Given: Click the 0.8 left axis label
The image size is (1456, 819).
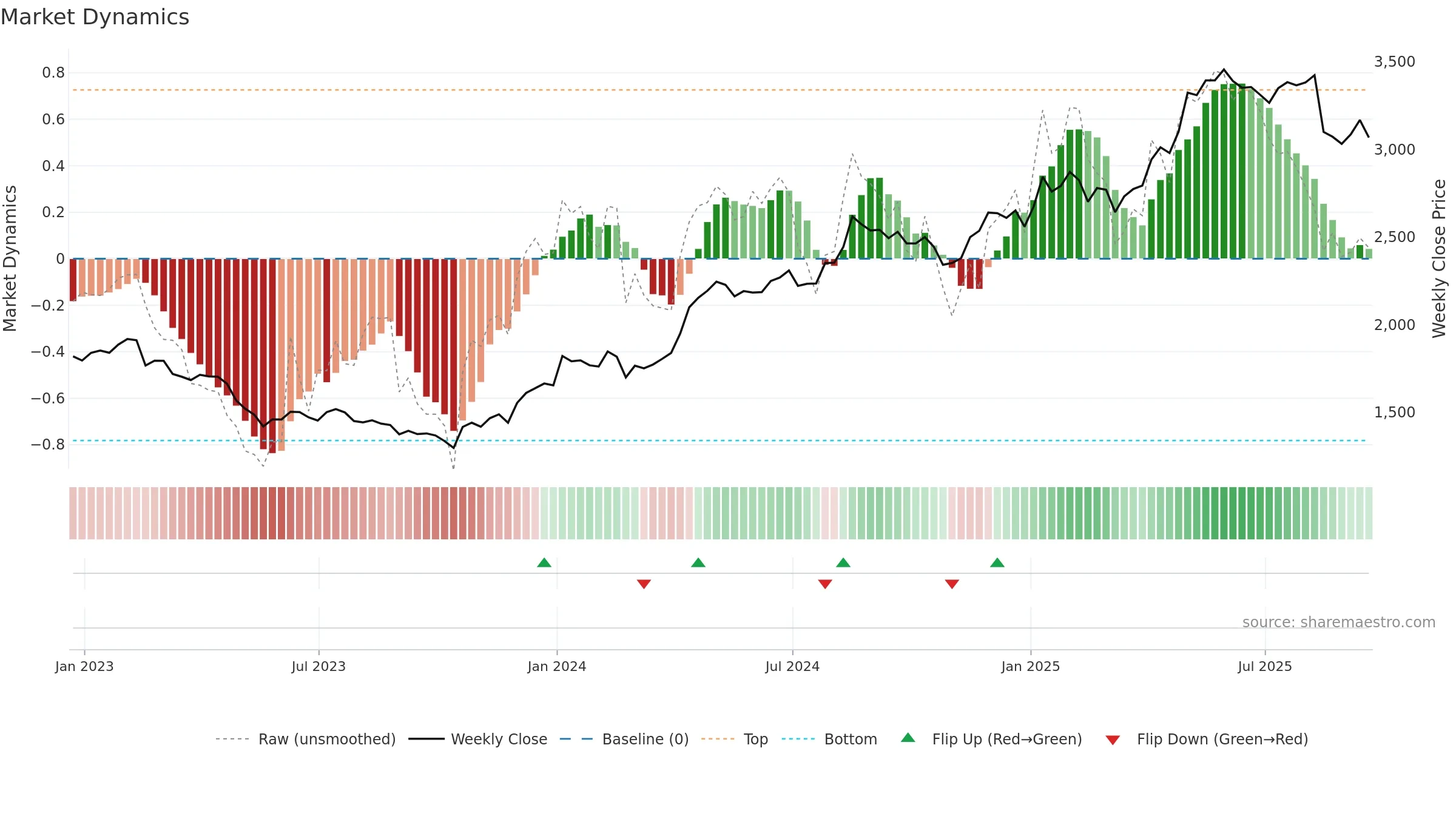Looking at the screenshot, I should 53,73.
